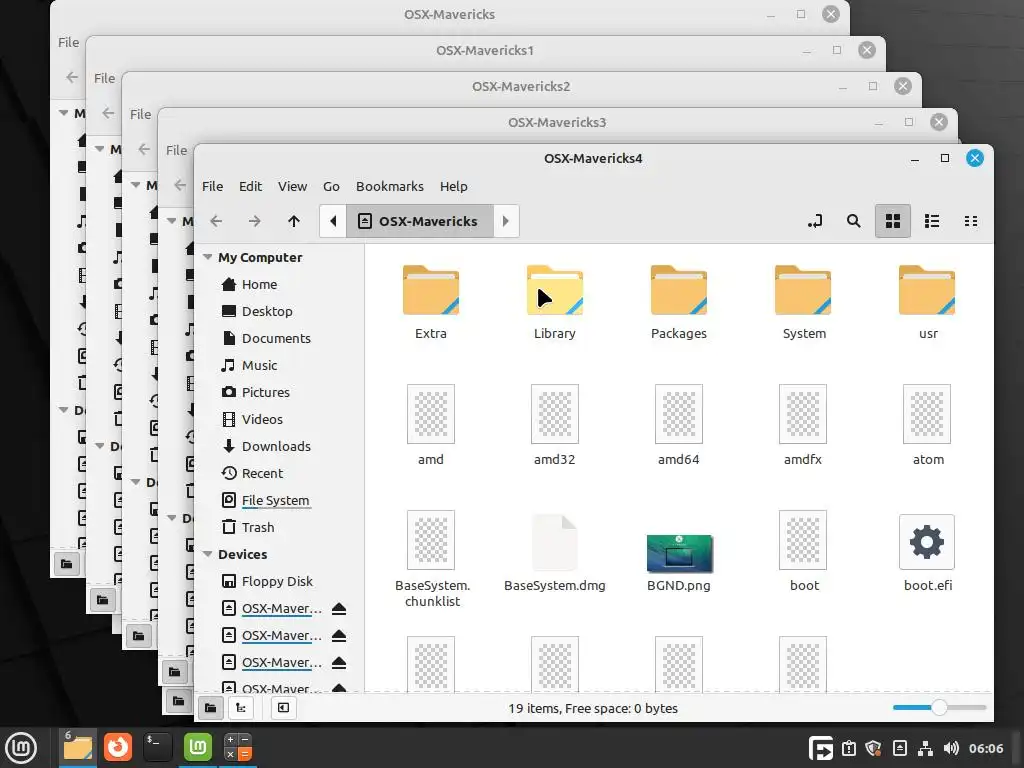
Task: Switch to icon view
Action: pos(893,221)
